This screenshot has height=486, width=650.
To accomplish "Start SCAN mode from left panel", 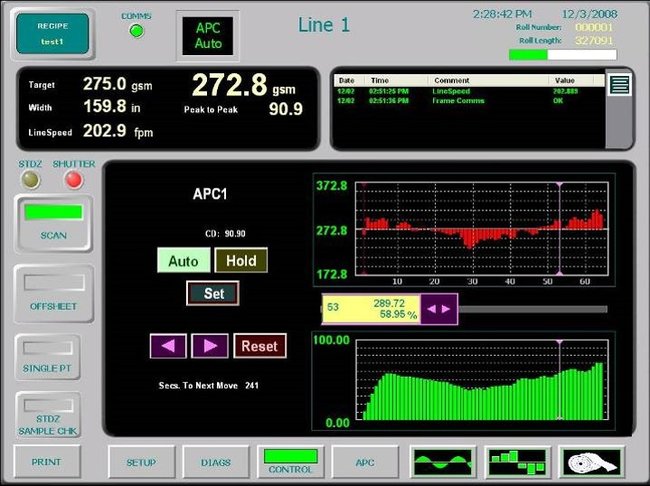I will point(53,223).
